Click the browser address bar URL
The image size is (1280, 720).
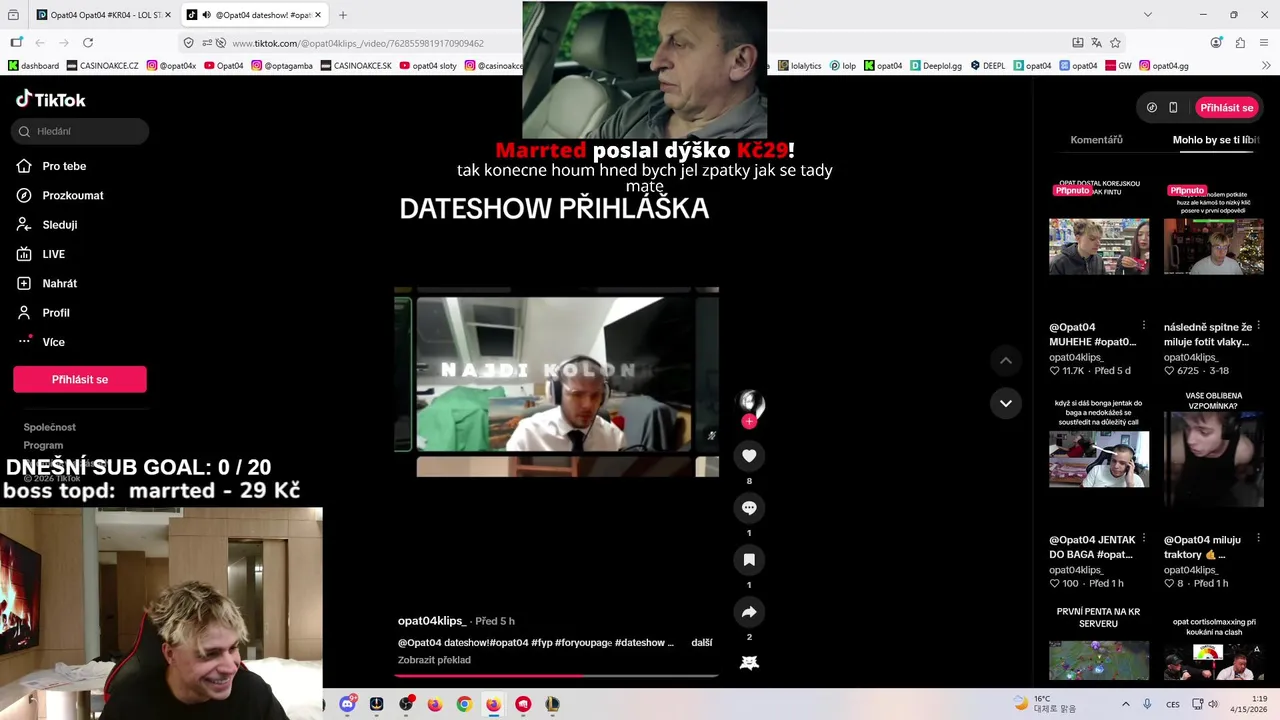(x=358, y=43)
